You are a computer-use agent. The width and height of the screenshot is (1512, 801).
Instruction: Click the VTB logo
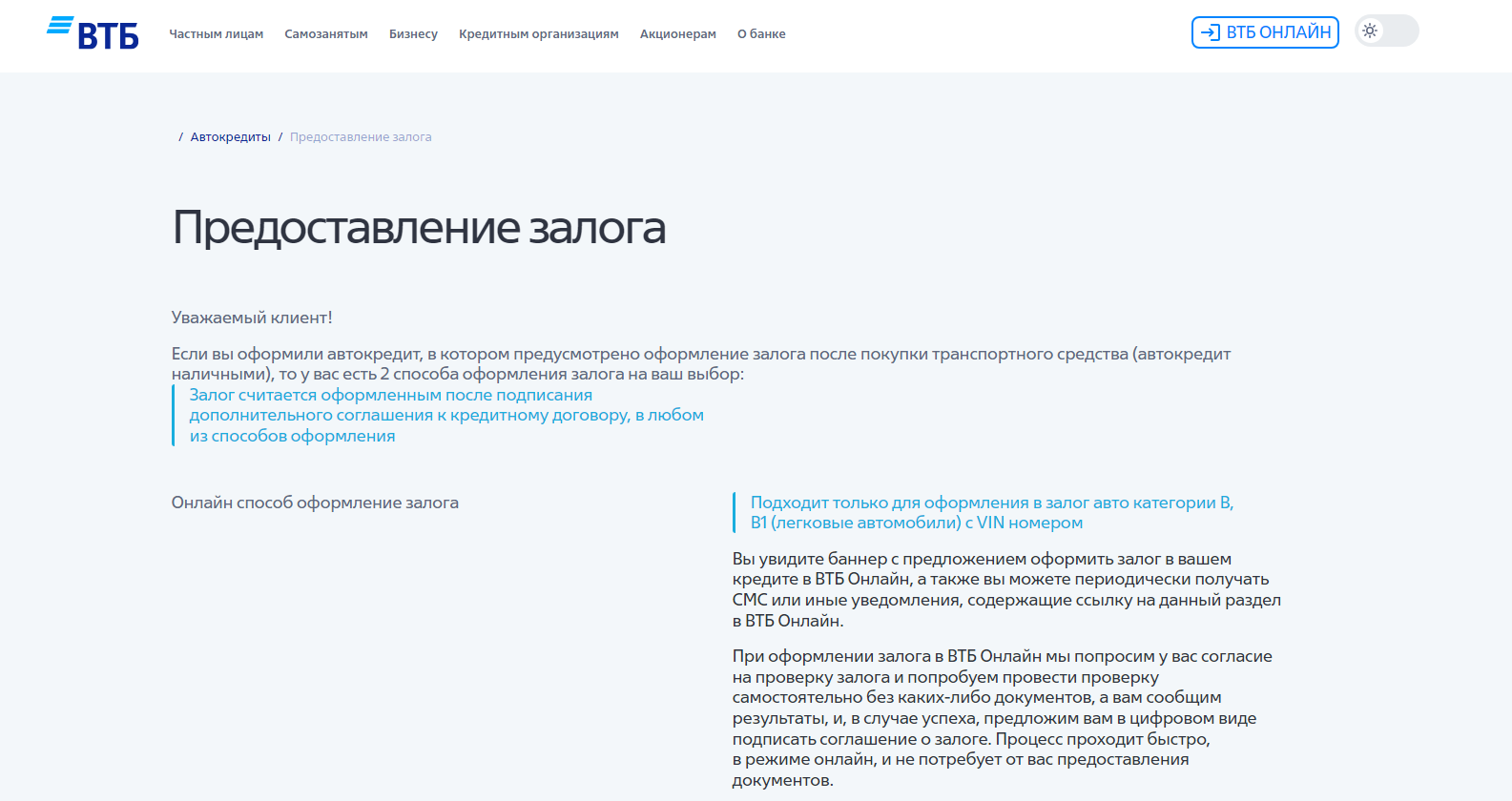pos(93,32)
